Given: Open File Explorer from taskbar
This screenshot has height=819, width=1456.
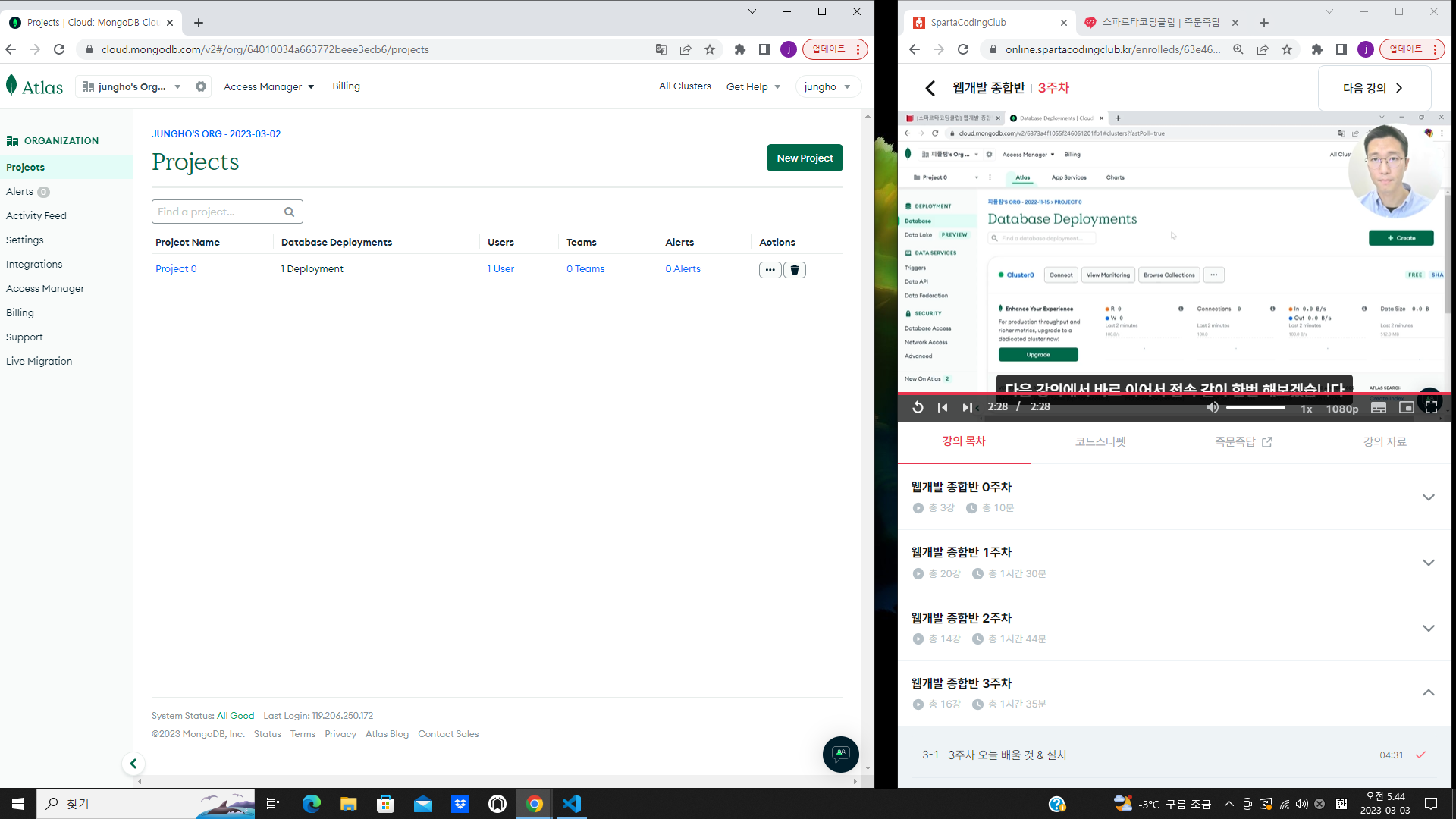Looking at the screenshot, I should 349,804.
